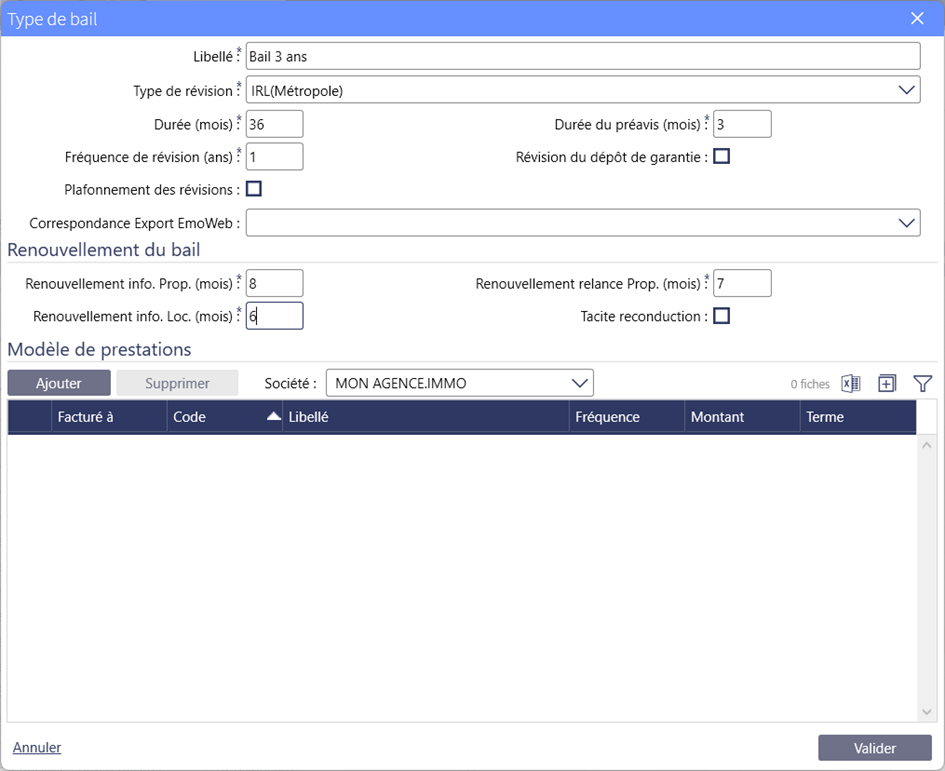
Task: Check the Tacite reconduction box
Action: pos(721,316)
